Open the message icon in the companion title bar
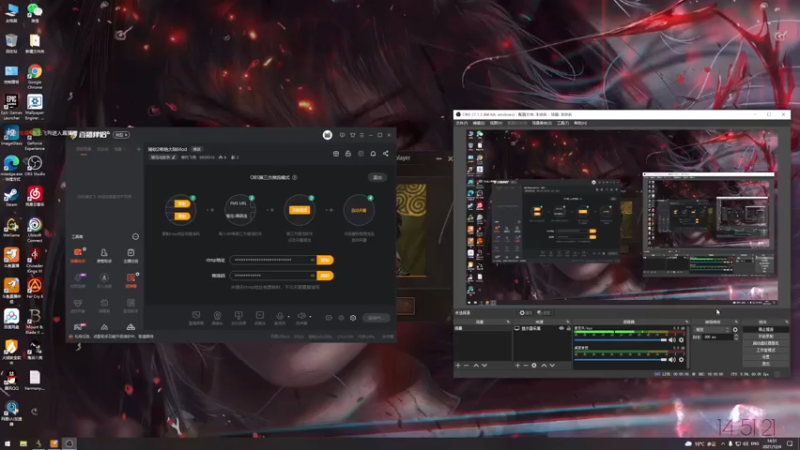This screenshot has height=450, width=800. pos(342,135)
